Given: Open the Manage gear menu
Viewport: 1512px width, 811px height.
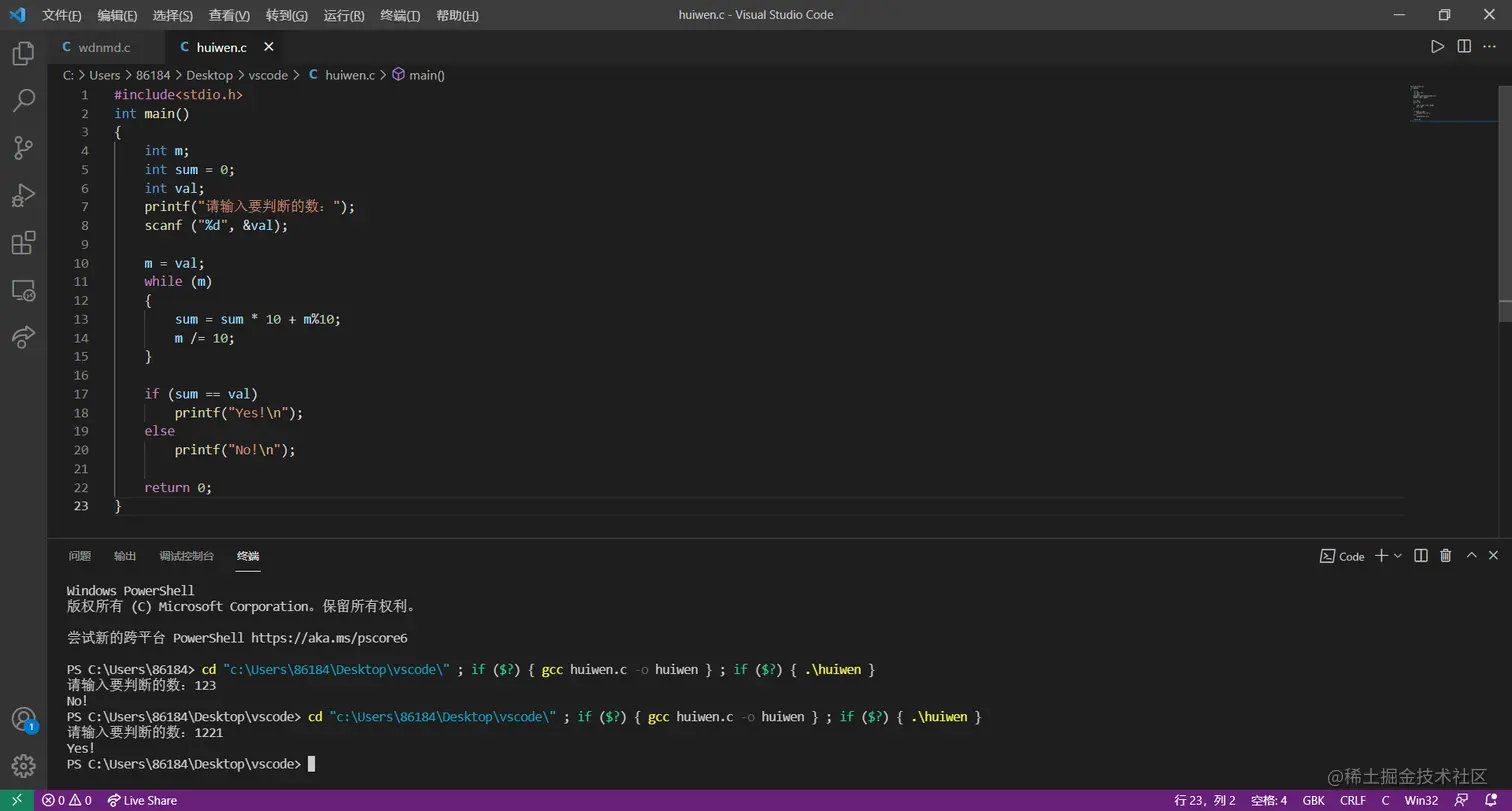Looking at the screenshot, I should point(23,766).
